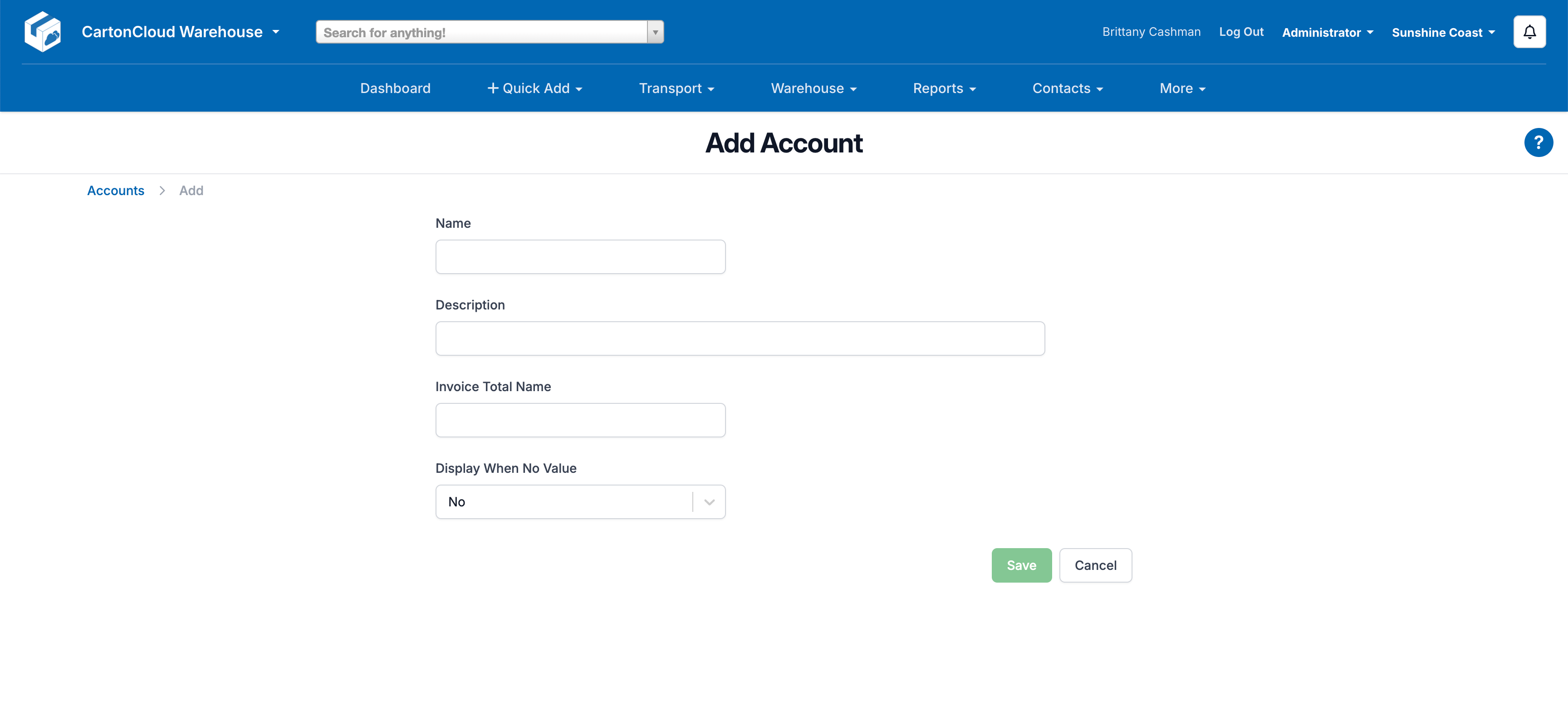Click the Invoice Total Name field
Viewport: 1568px width, 726px height.
[579, 420]
